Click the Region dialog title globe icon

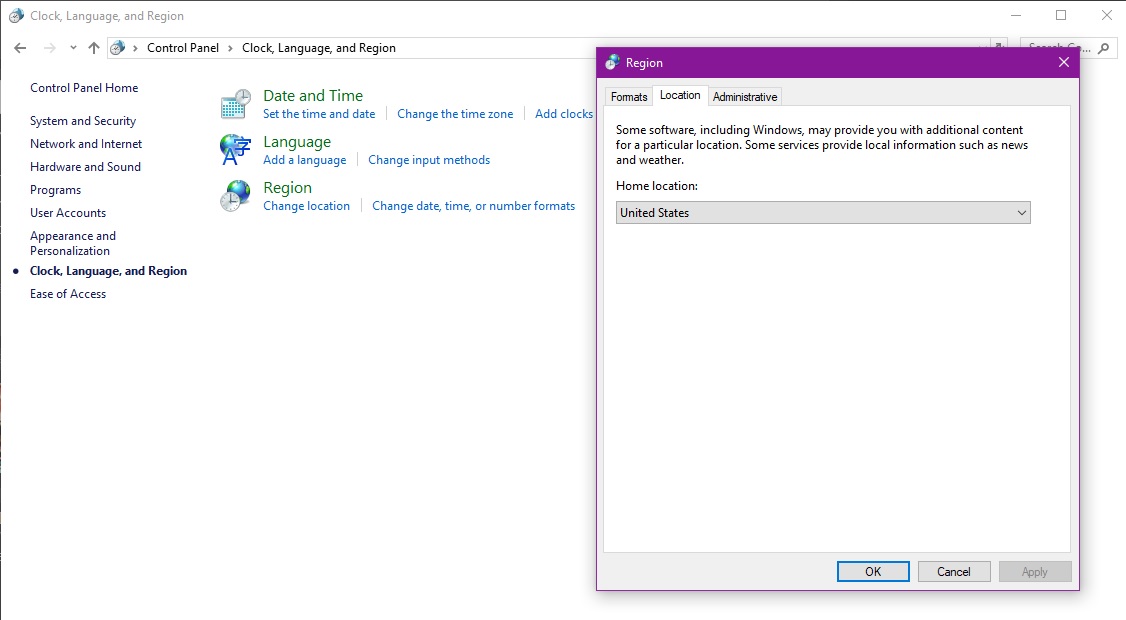(x=612, y=63)
